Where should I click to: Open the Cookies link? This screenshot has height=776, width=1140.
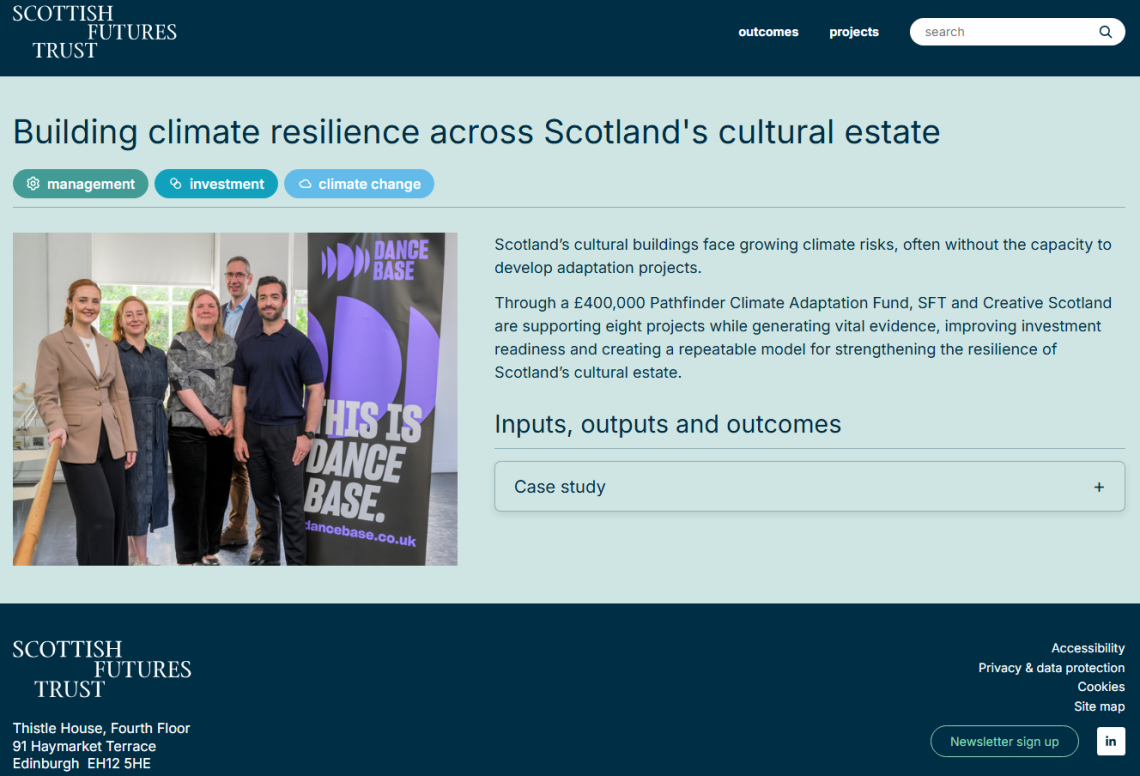(x=1101, y=687)
